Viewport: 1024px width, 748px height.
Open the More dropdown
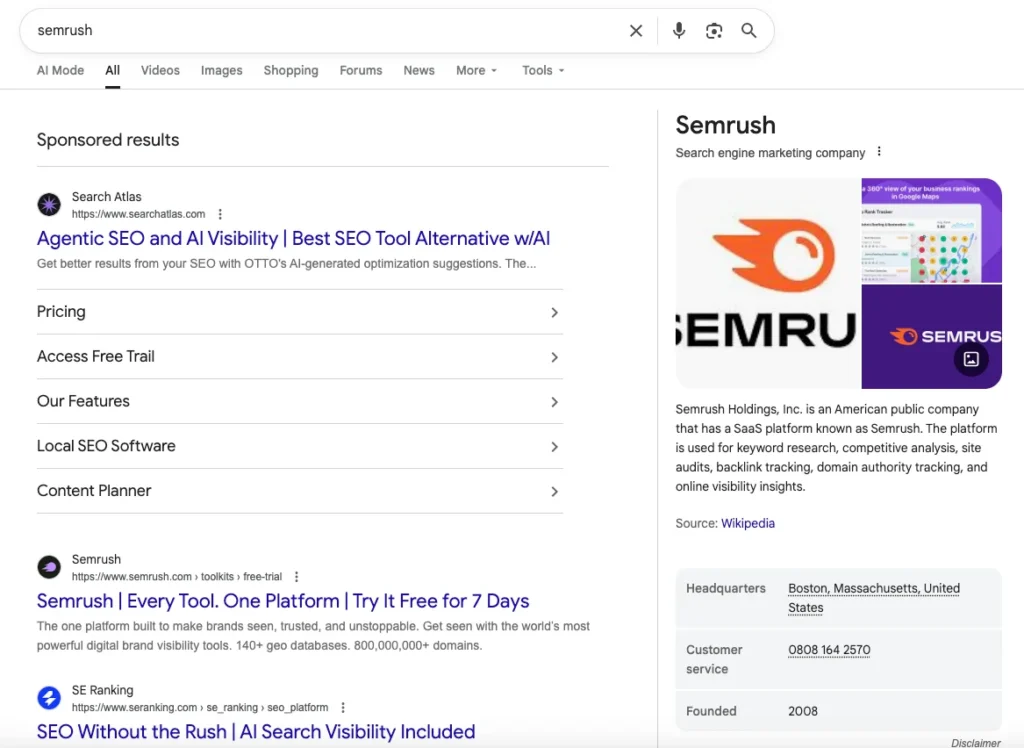click(x=476, y=71)
